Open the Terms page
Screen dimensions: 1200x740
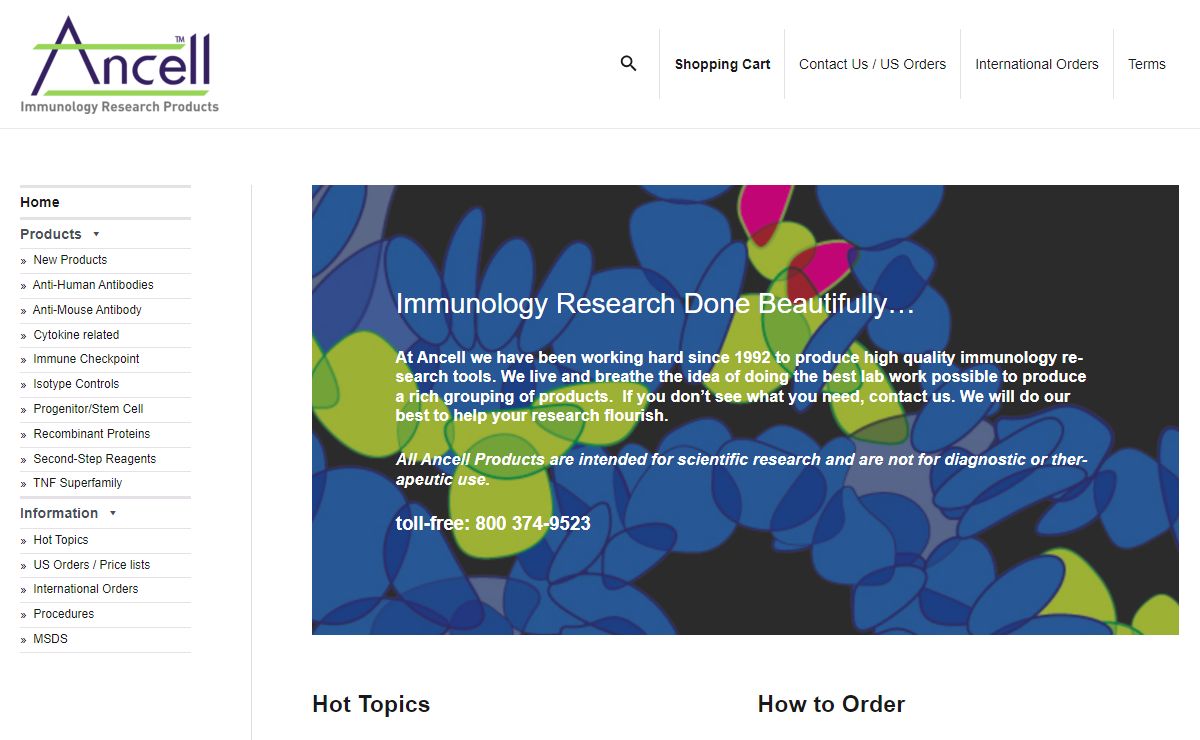coord(1147,64)
